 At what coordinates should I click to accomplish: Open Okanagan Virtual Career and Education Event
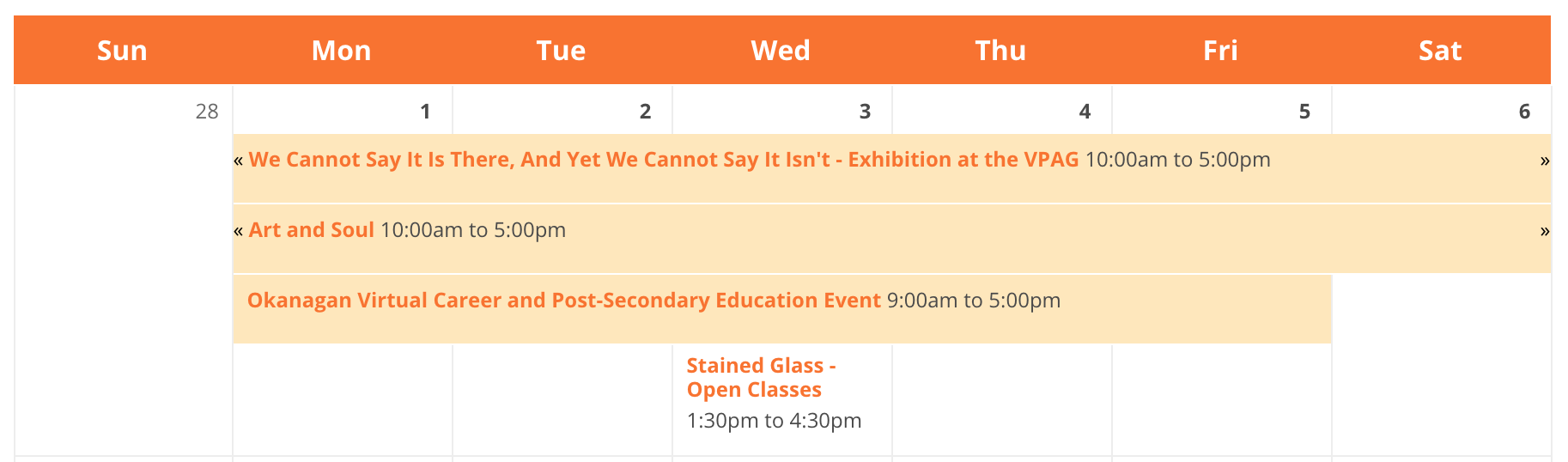(x=563, y=301)
